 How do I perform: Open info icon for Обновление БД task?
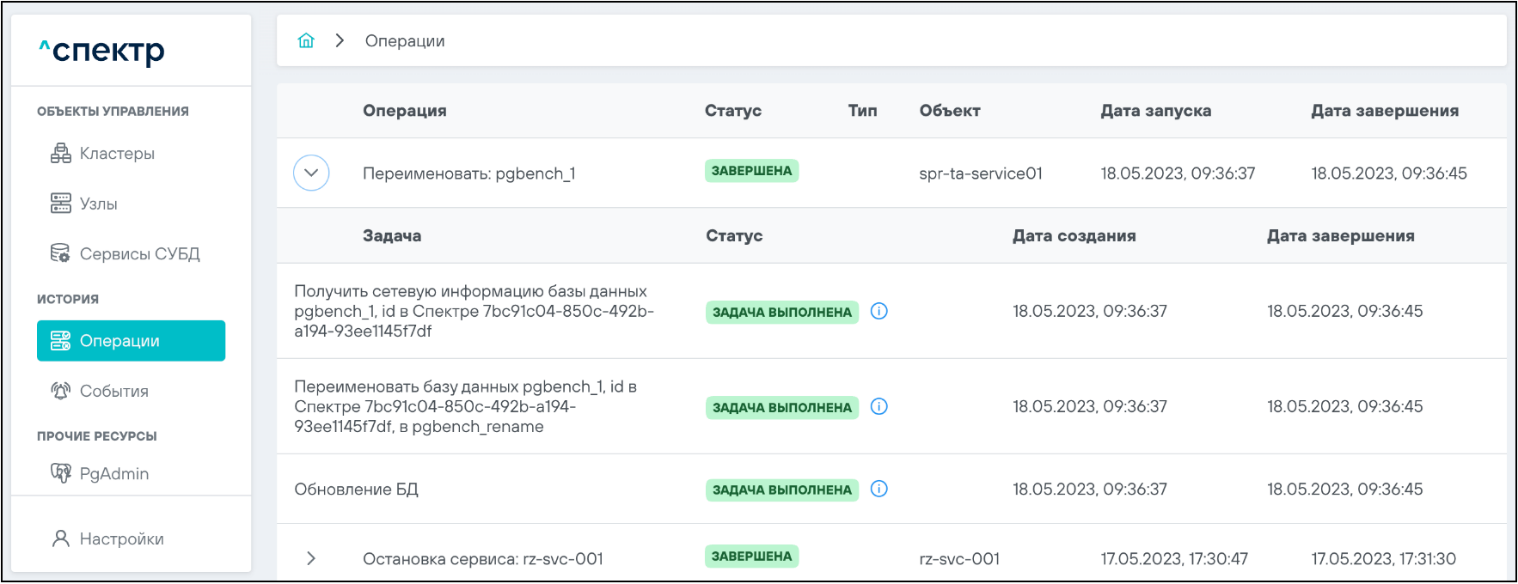(x=879, y=489)
